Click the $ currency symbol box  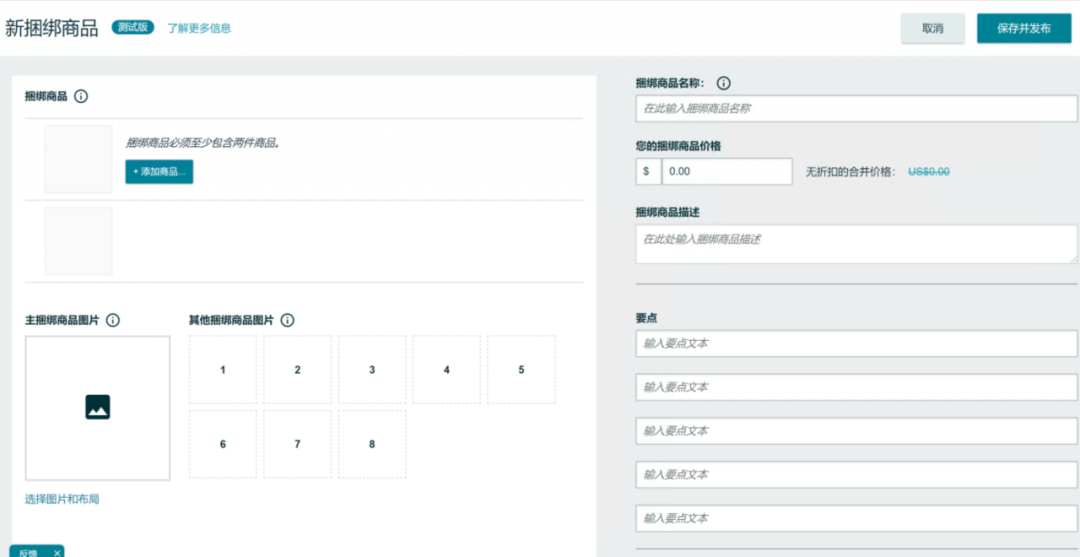point(647,171)
